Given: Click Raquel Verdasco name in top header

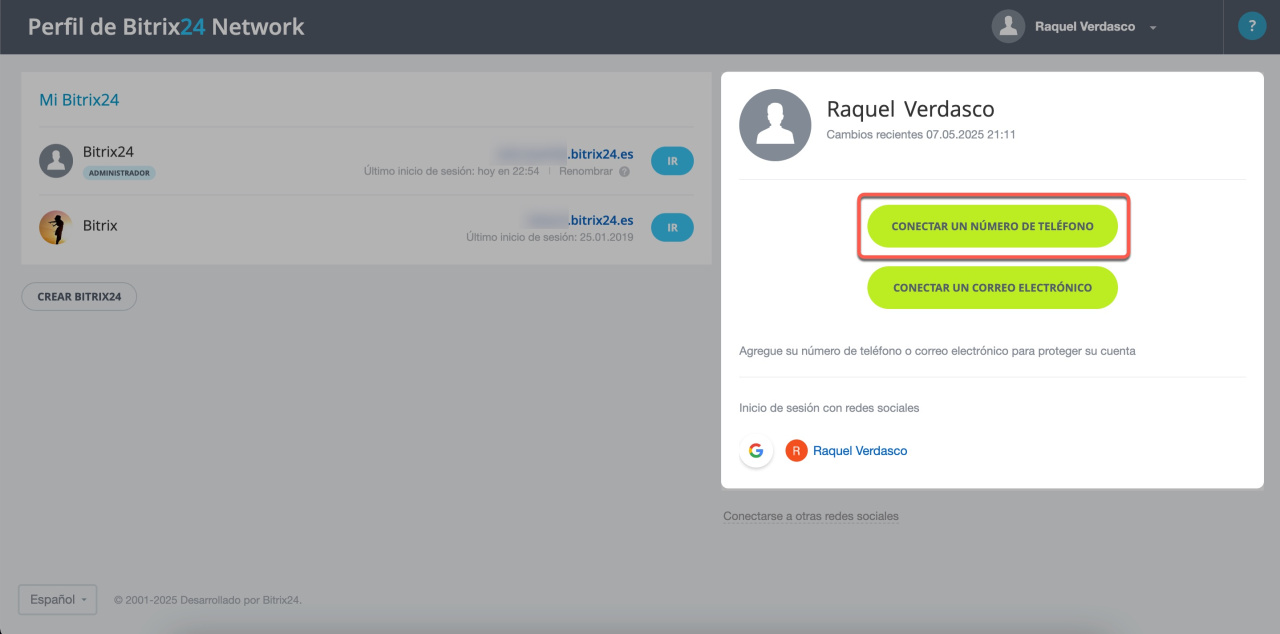Looking at the screenshot, I should click(x=1085, y=27).
